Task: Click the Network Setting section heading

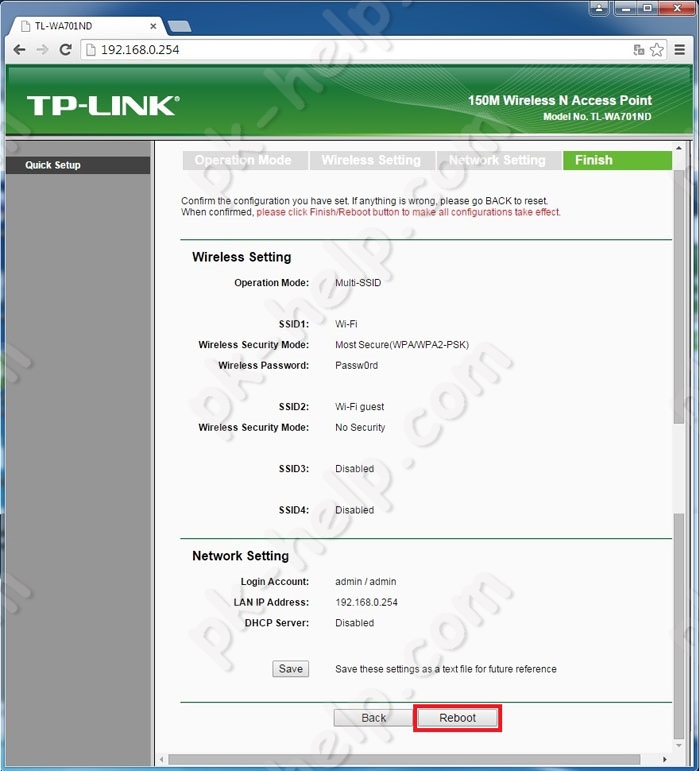Action: 240,556
